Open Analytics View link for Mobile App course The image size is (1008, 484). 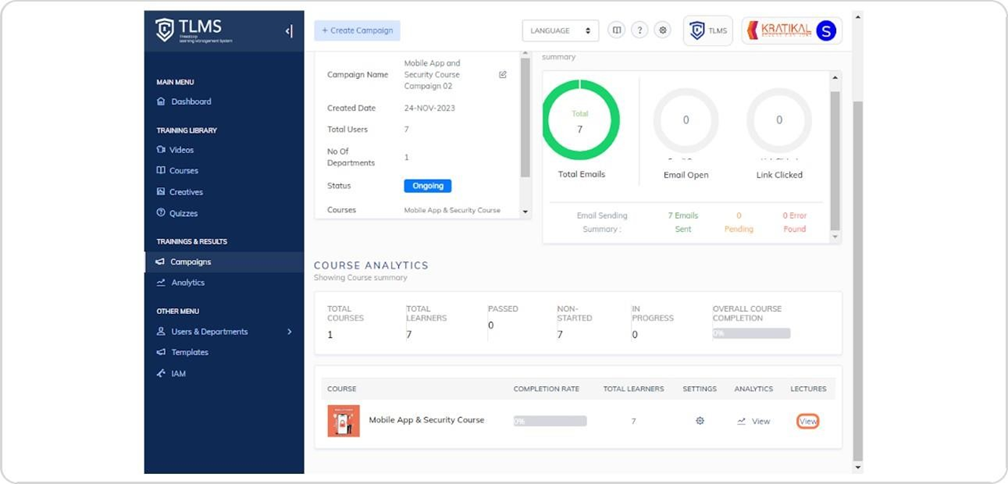(x=760, y=422)
